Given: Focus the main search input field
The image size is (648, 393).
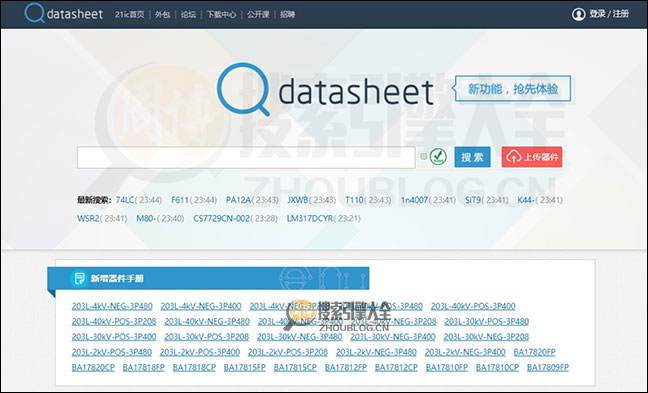Looking at the screenshot, I should point(246,157).
